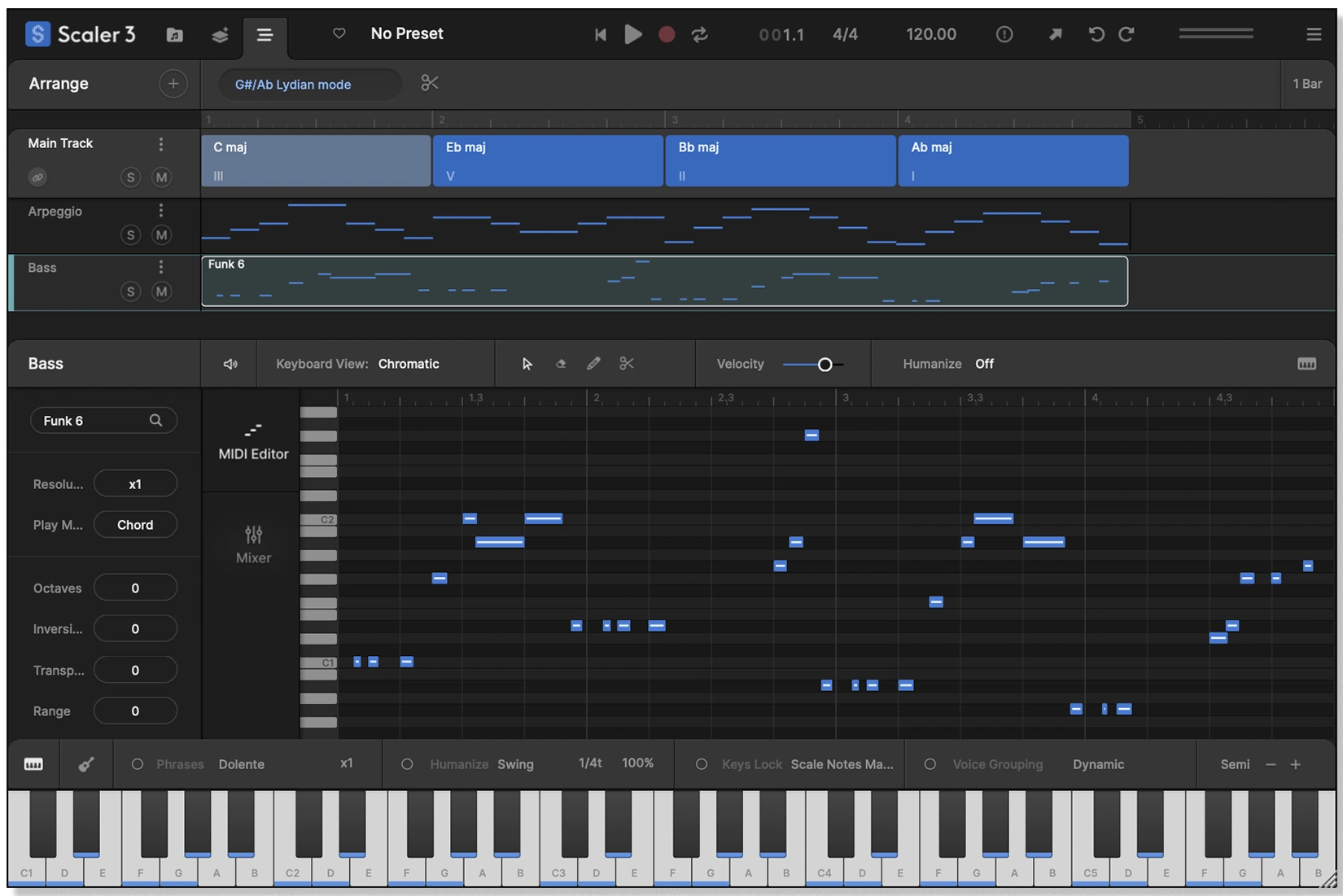Select the Bb maj chord block
This screenshot has width=1343, height=896.
click(x=781, y=160)
